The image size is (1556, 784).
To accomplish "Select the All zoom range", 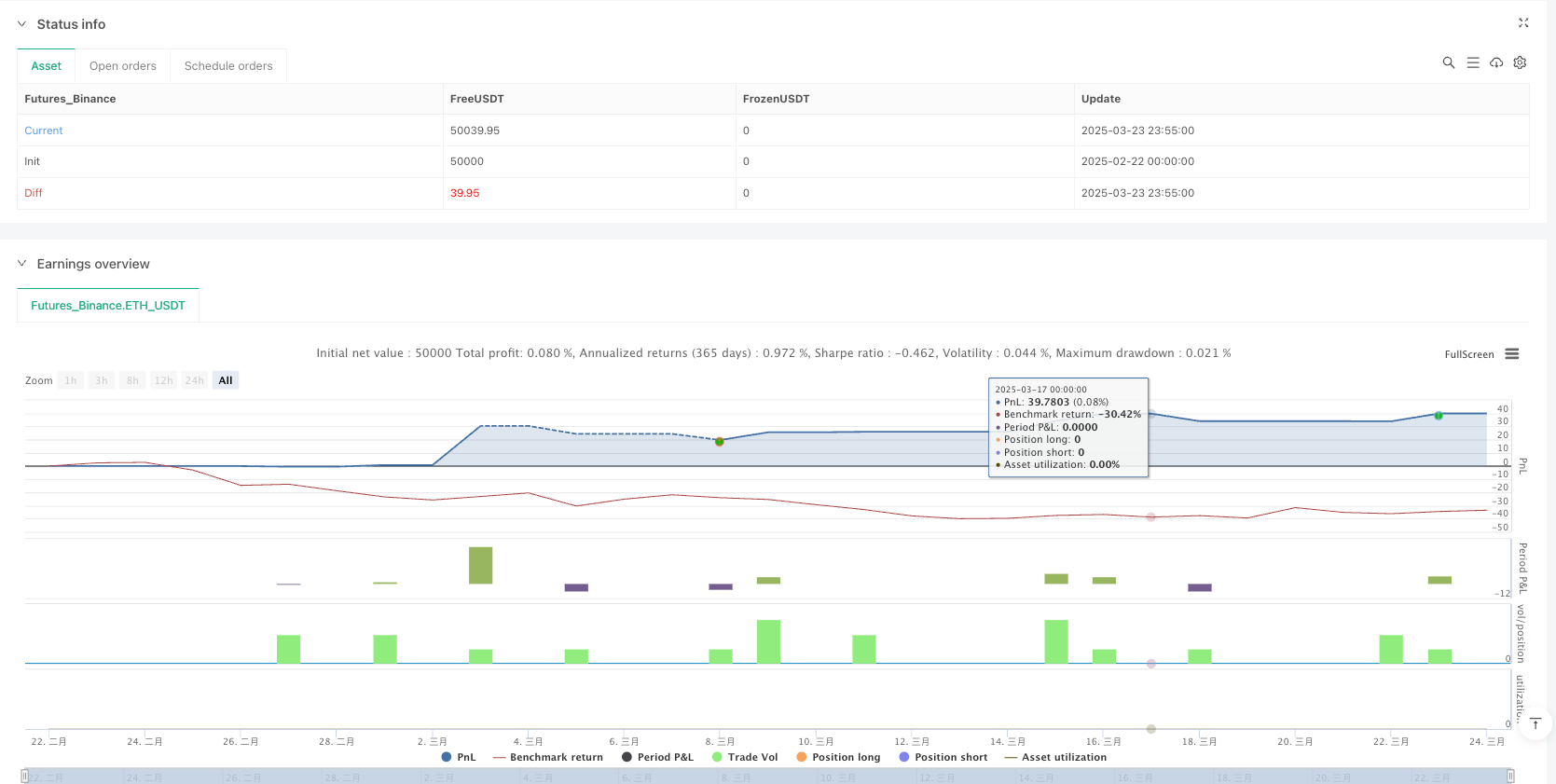I will click(x=226, y=380).
